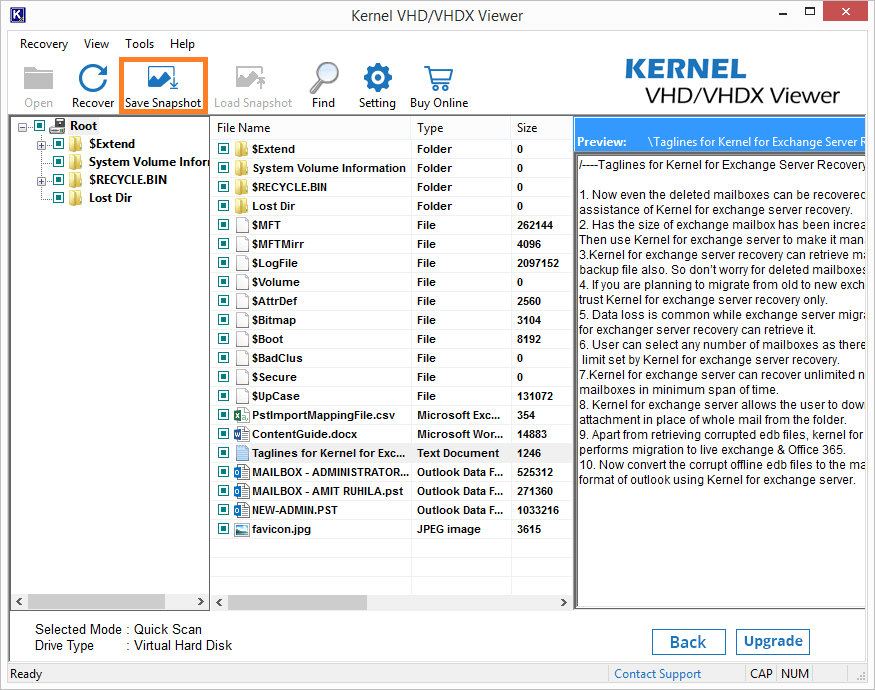Click the folder icon of $RECYCLE.BIN in file list
The image size is (875, 690).
242,187
